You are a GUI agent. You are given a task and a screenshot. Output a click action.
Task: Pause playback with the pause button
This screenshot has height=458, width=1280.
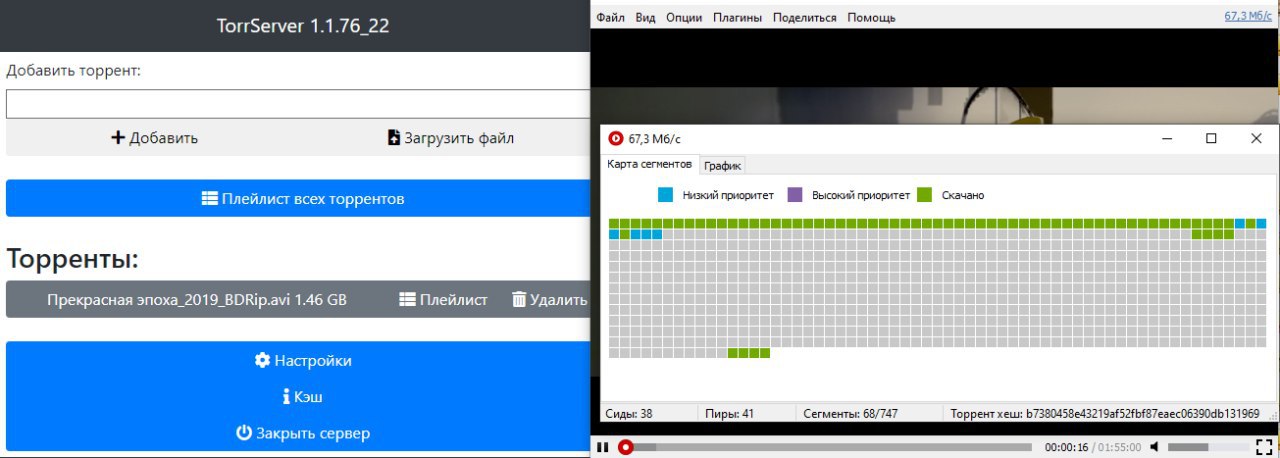point(602,447)
